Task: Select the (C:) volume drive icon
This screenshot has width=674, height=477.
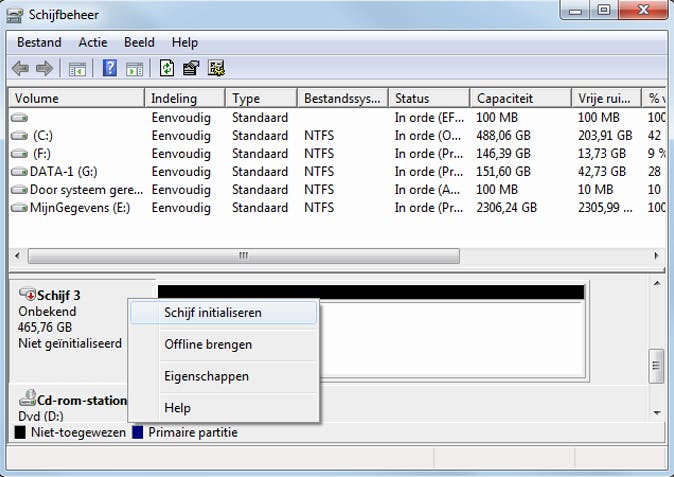Action: pos(19,136)
